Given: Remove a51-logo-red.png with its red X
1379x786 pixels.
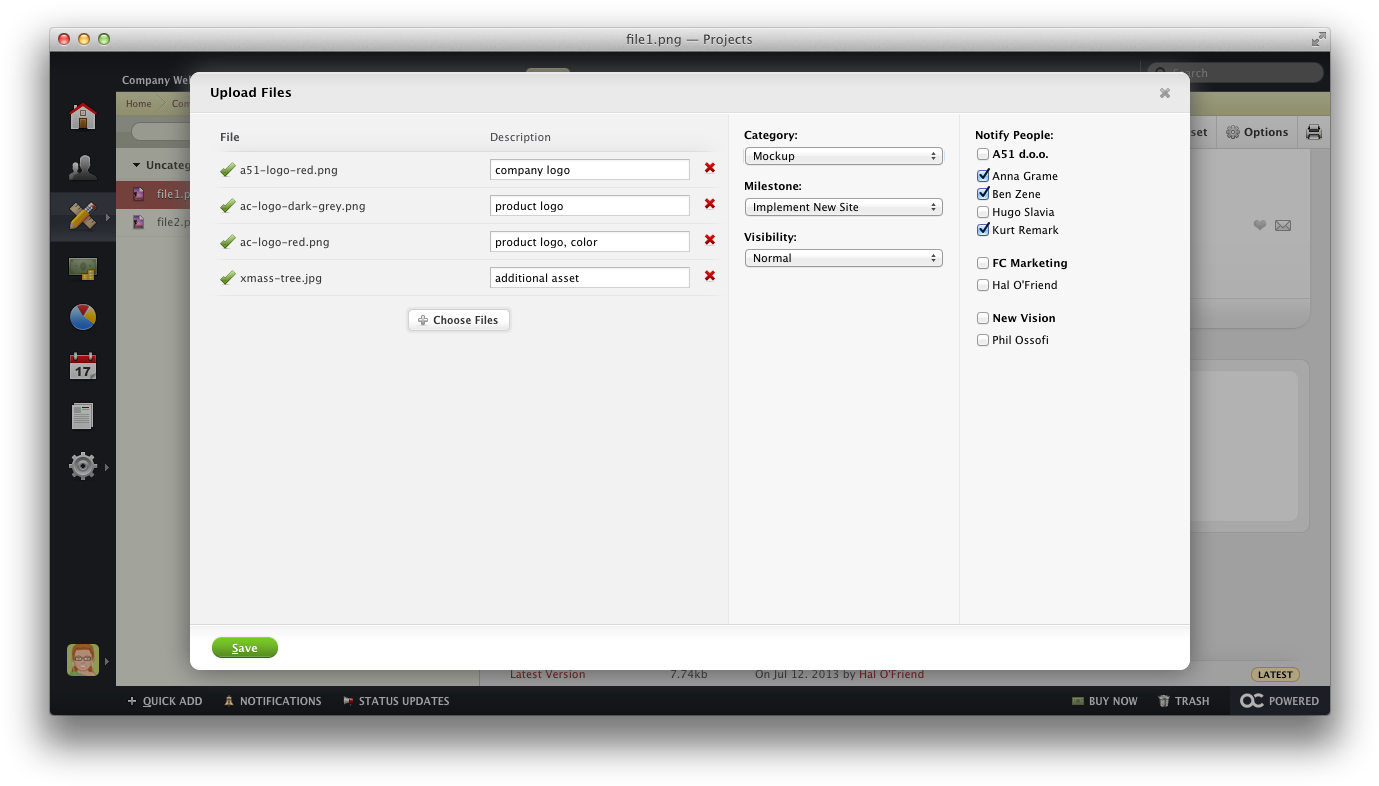Looking at the screenshot, I should click(710, 168).
